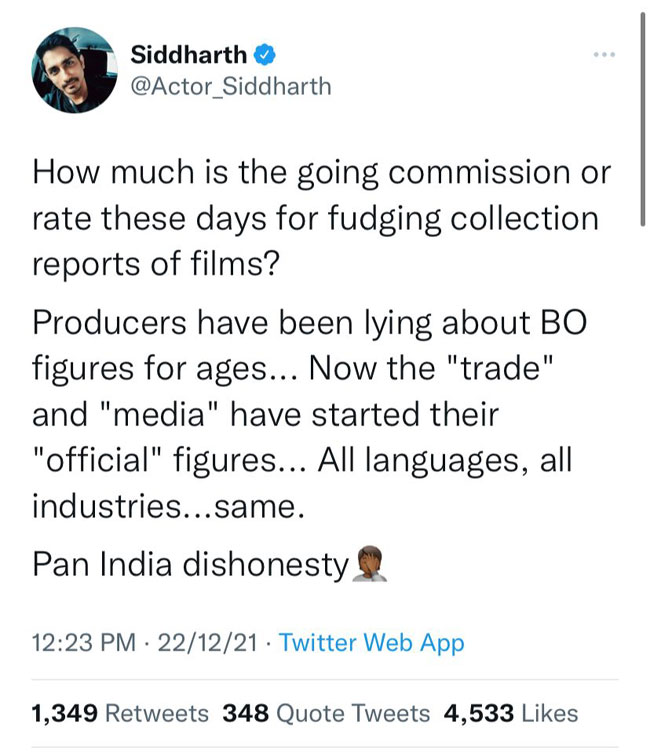Screen dimensions: 650x755
Task: Click the facepalm emoji after dishonesty
Action: (x=369, y=565)
